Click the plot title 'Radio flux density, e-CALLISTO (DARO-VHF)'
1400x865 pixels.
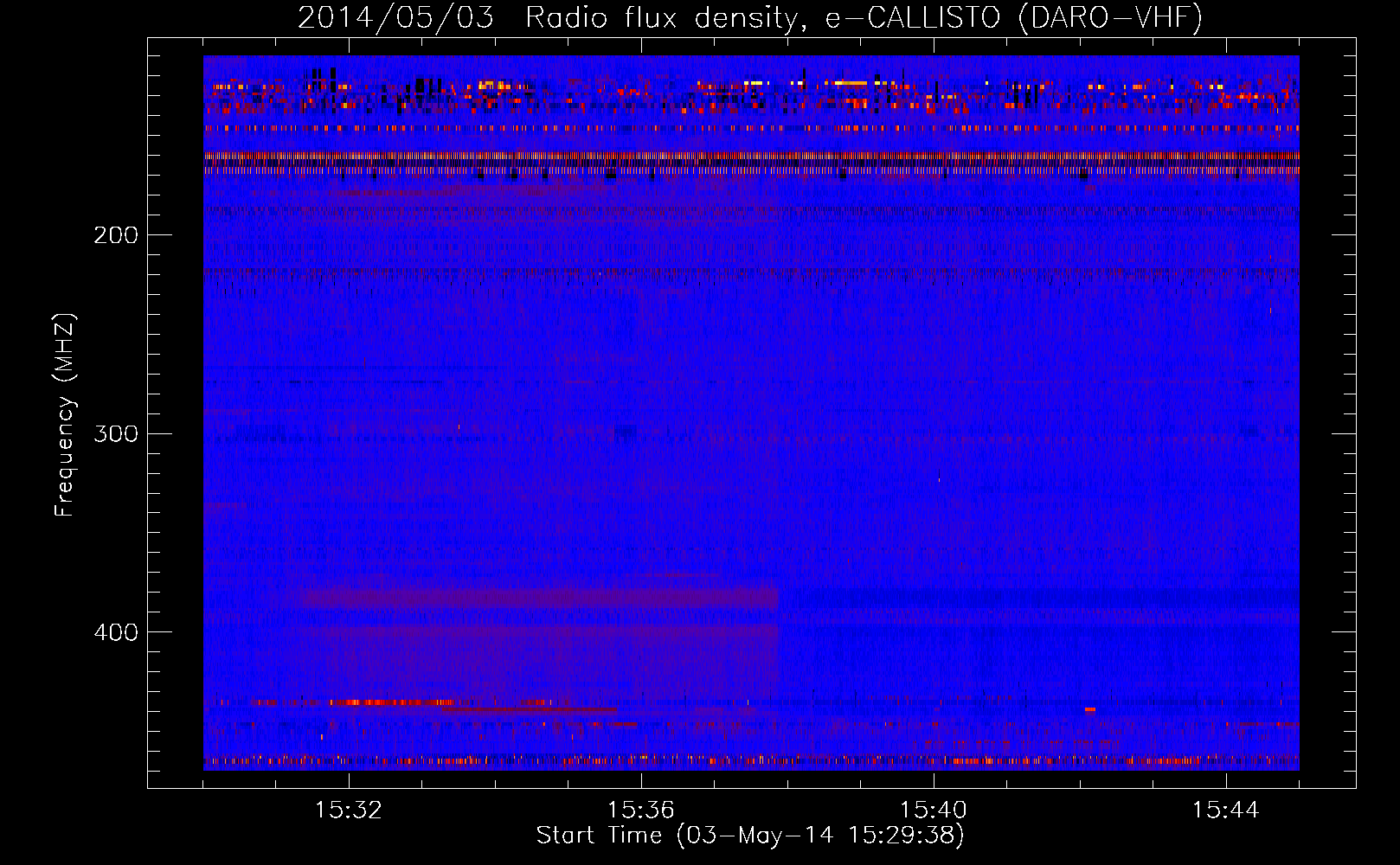[864, 17]
